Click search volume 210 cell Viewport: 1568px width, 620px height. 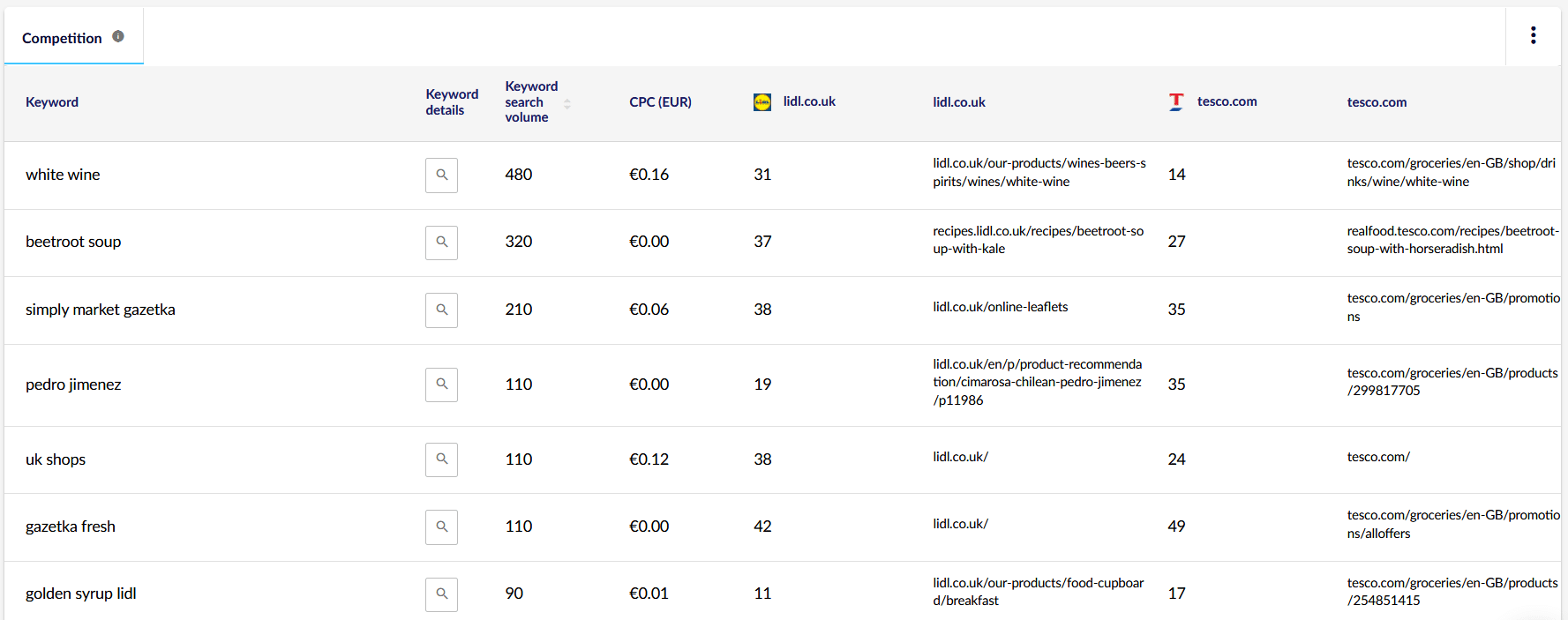pos(519,310)
